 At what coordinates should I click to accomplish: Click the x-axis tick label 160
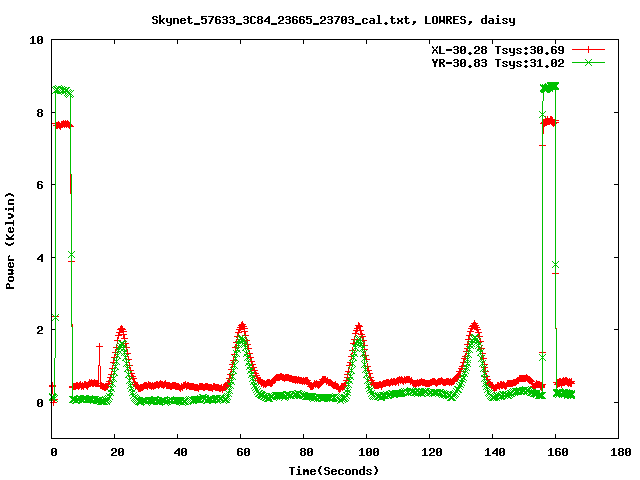558,452
